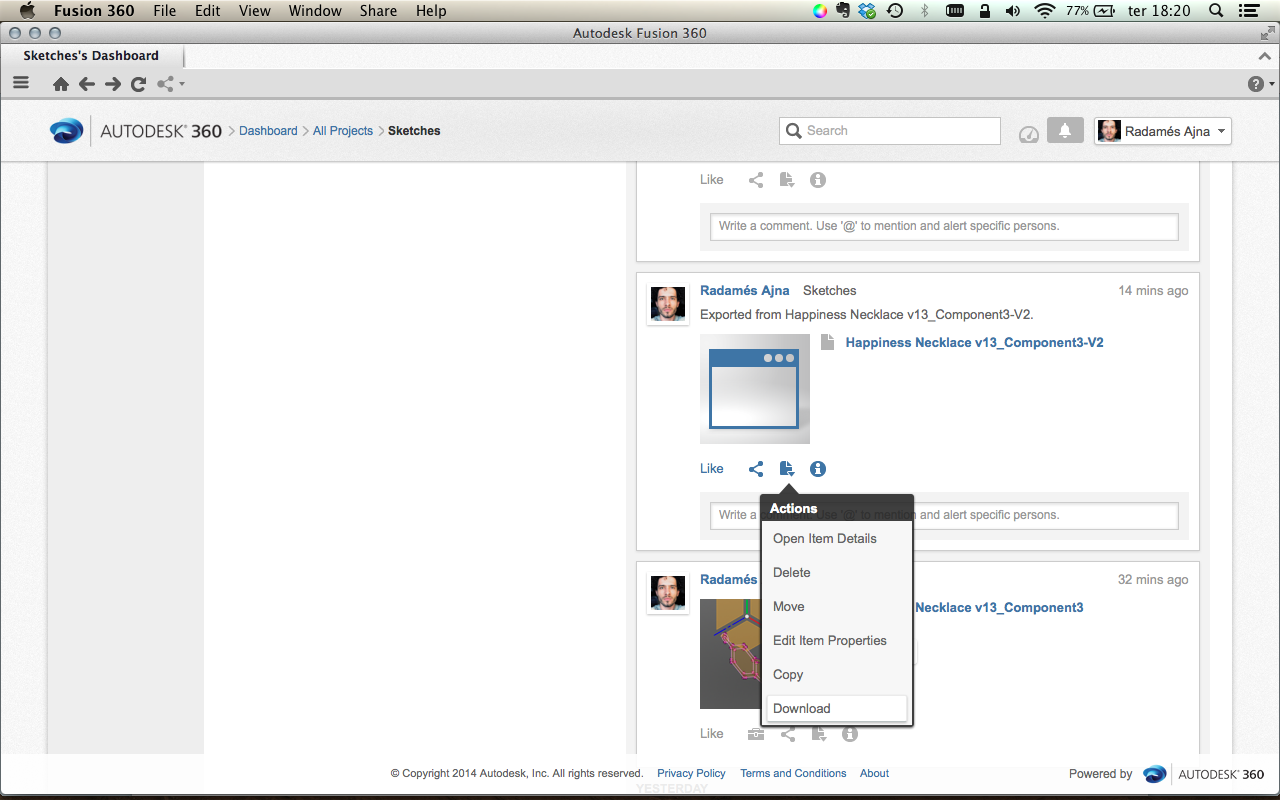Like the Component3-V2 post

(x=712, y=468)
